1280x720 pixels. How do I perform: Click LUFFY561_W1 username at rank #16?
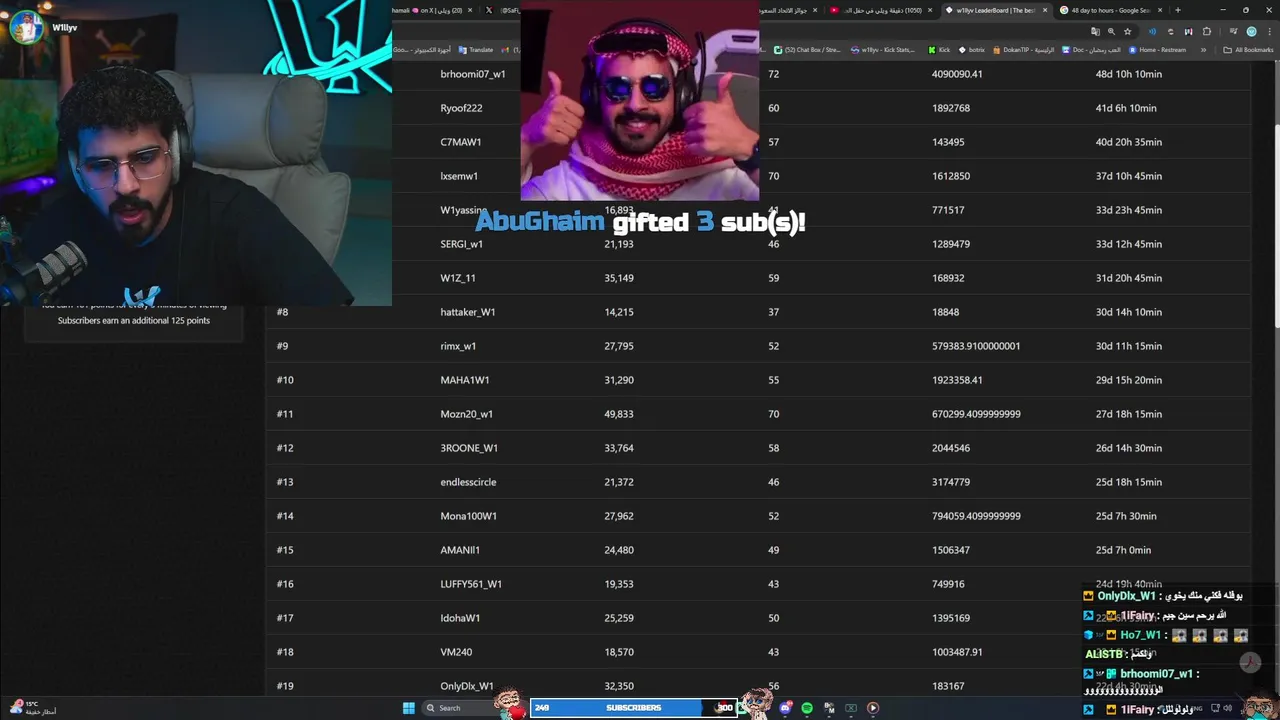(x=471, y=584)
